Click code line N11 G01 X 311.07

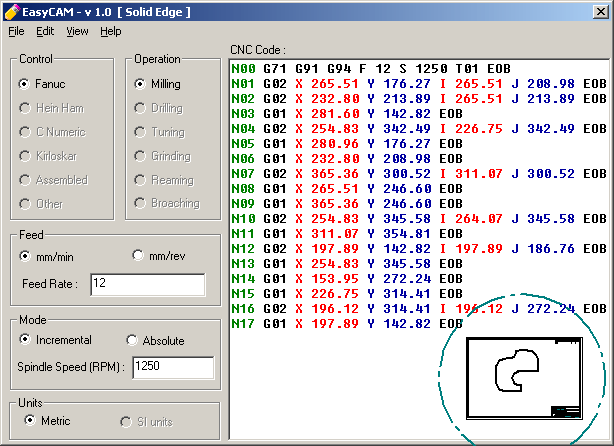[x=347, y=234]
